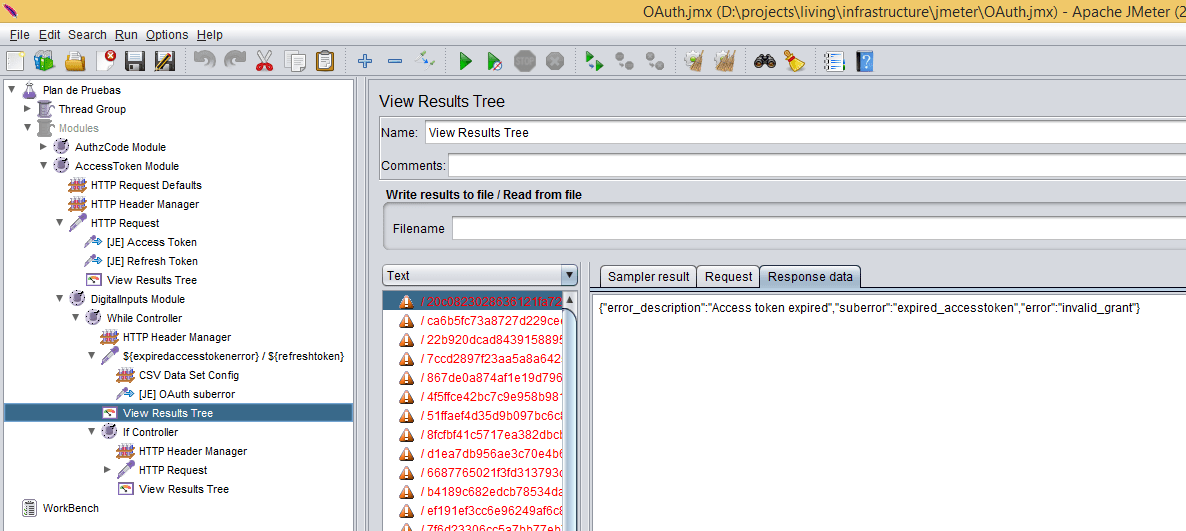Switch to Request tab
Viewport: 1186px width, 531px height.
[728, 277]
